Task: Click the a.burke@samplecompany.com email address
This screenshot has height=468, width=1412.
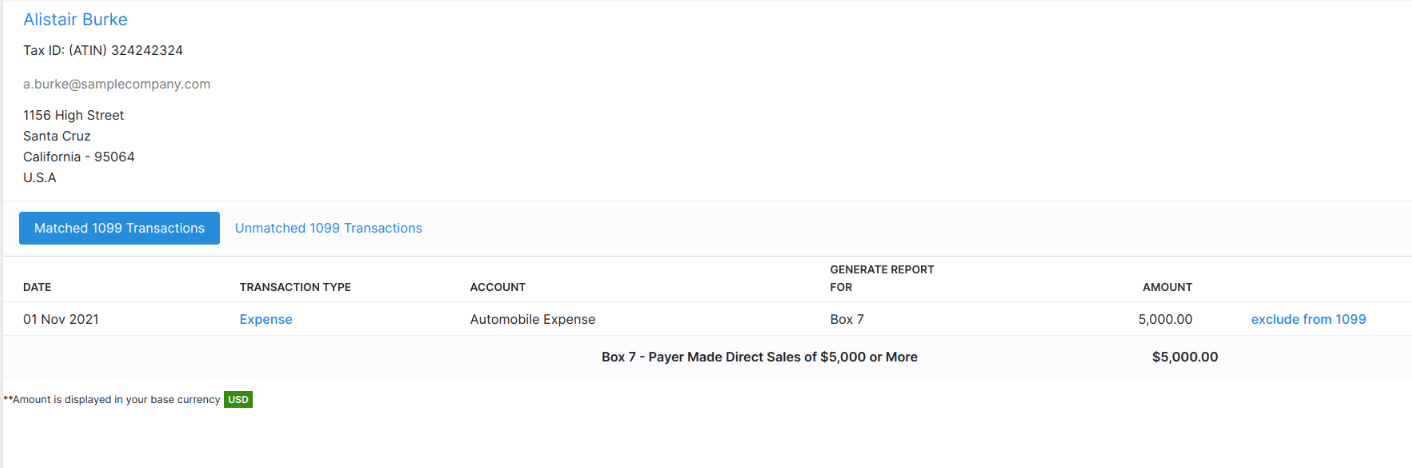Action: click(116, 84)
